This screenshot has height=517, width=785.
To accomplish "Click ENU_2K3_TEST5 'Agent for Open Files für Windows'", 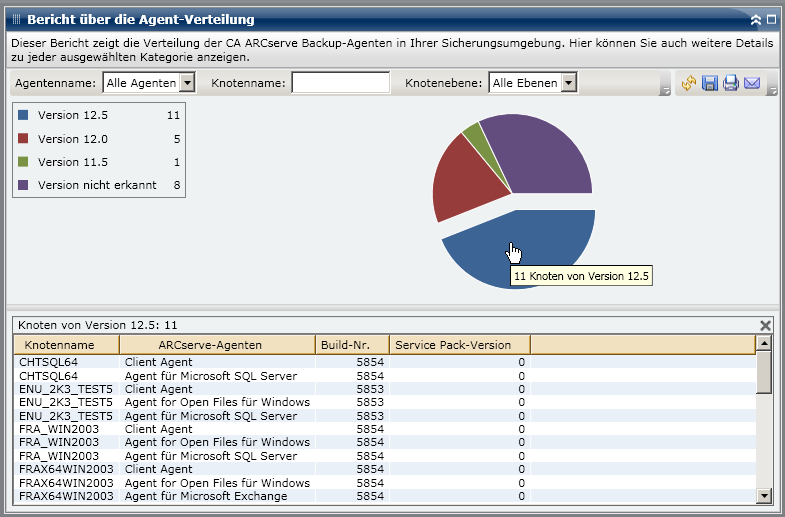I will 217,402.
